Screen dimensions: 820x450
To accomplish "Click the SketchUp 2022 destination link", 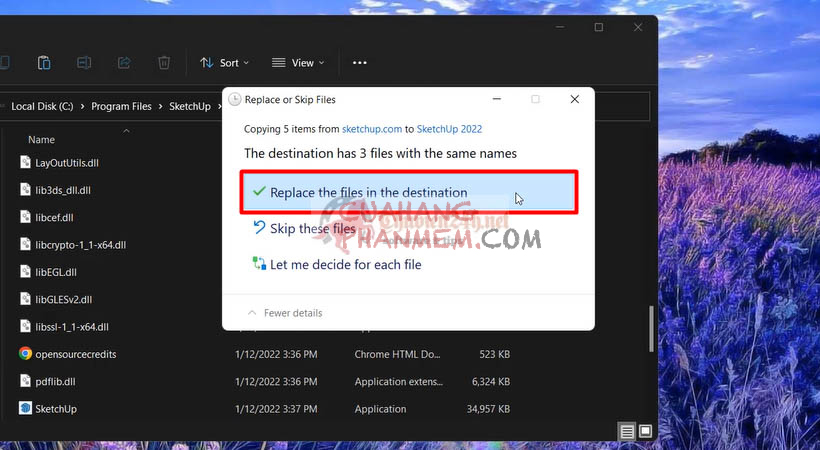I will click(449, 129).
